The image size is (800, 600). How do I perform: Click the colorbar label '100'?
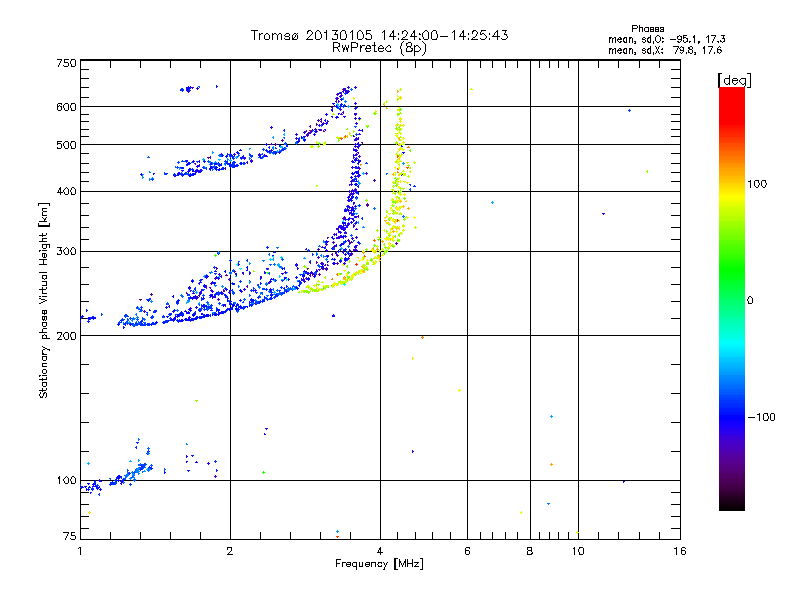(x=757, y=184)
